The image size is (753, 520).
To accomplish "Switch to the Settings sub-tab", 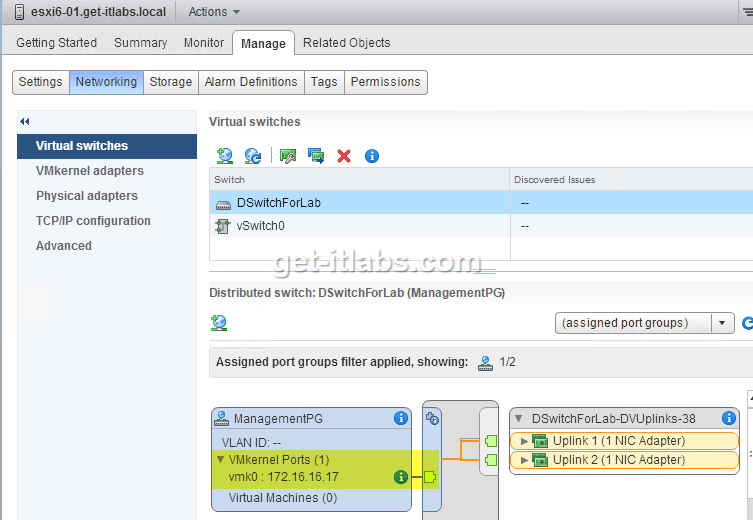I will tap(41, 82).
